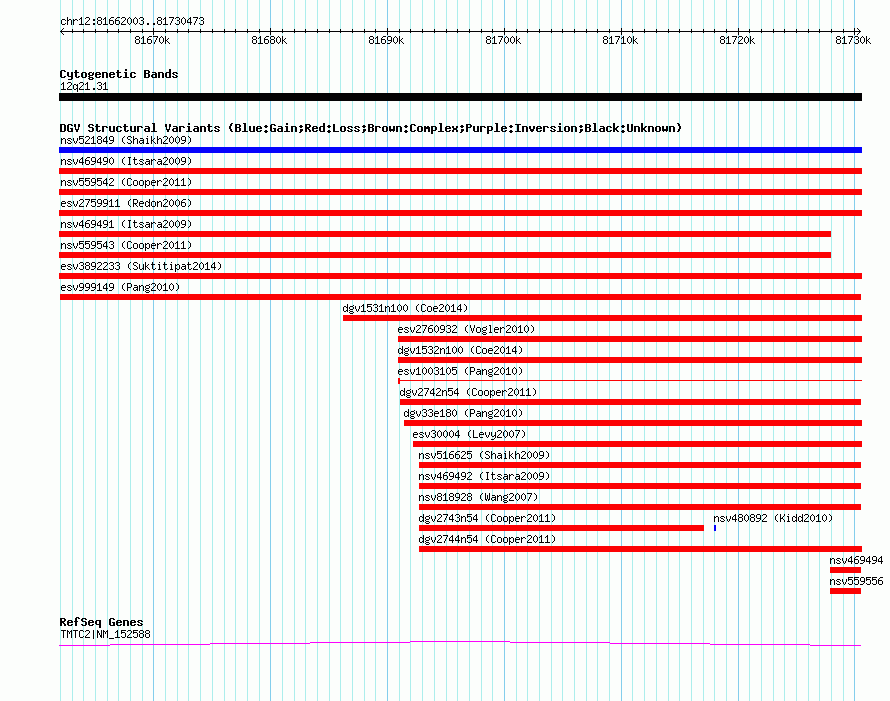Click the RefSeq Genes track title
The width and height of the screenshot is (890, 701).
(x=101, y=622)
